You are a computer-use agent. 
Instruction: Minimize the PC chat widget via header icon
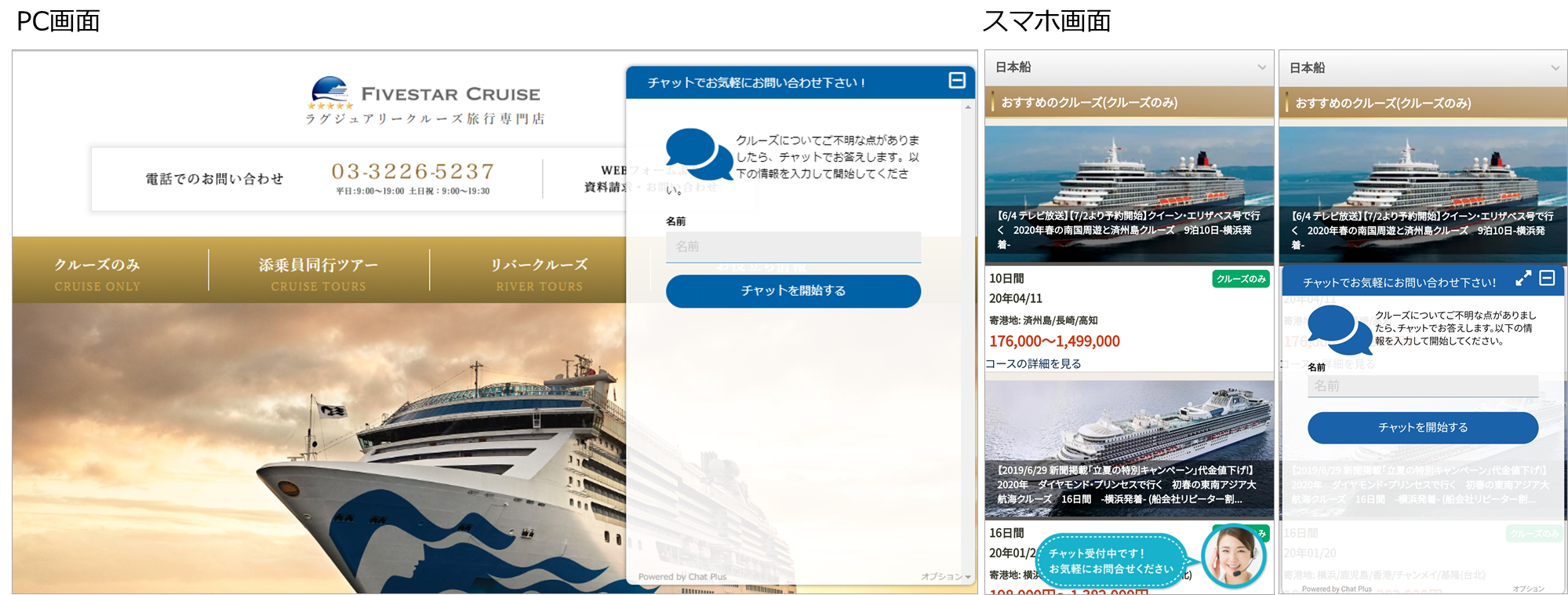click(957, 80)
